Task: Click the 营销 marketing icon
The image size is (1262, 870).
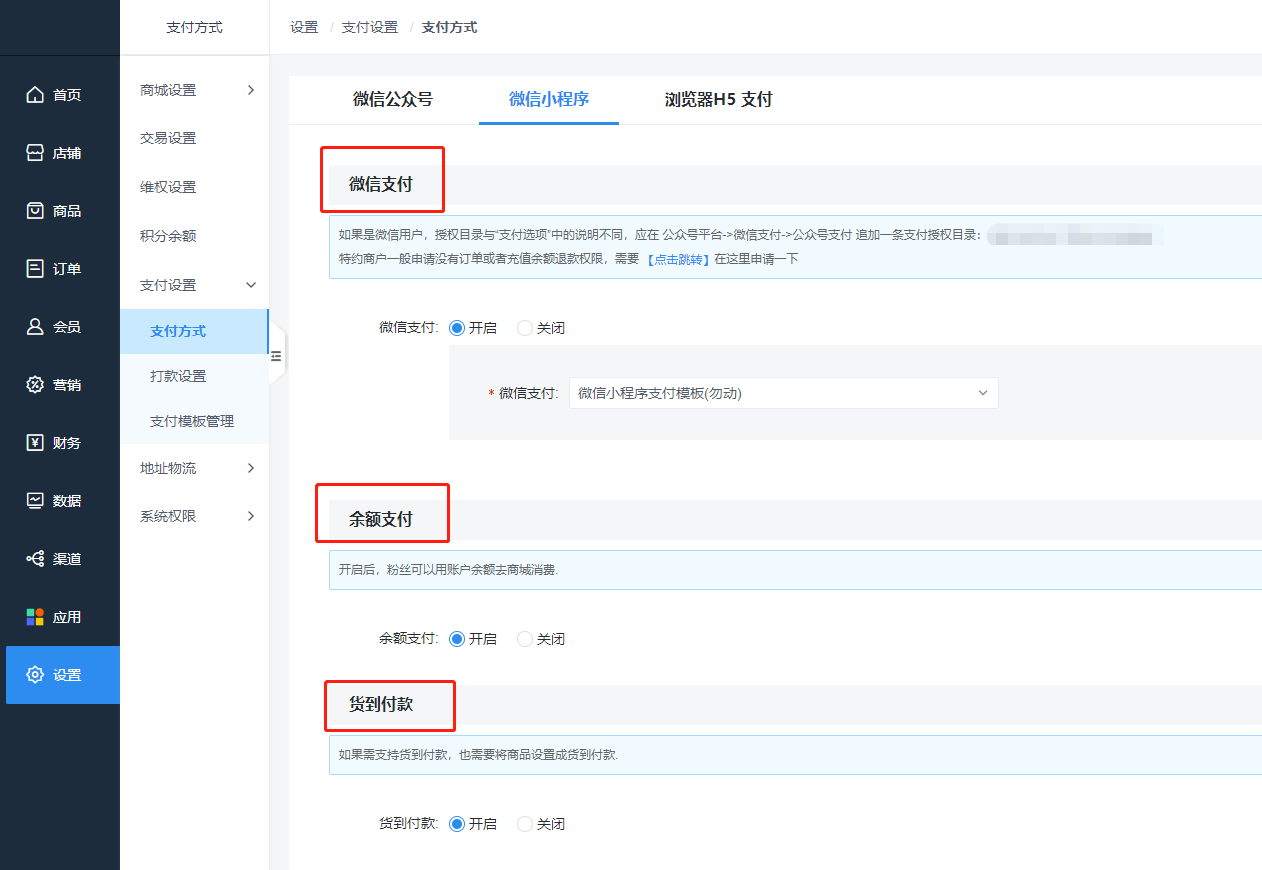Action: [x=35, y=385]
